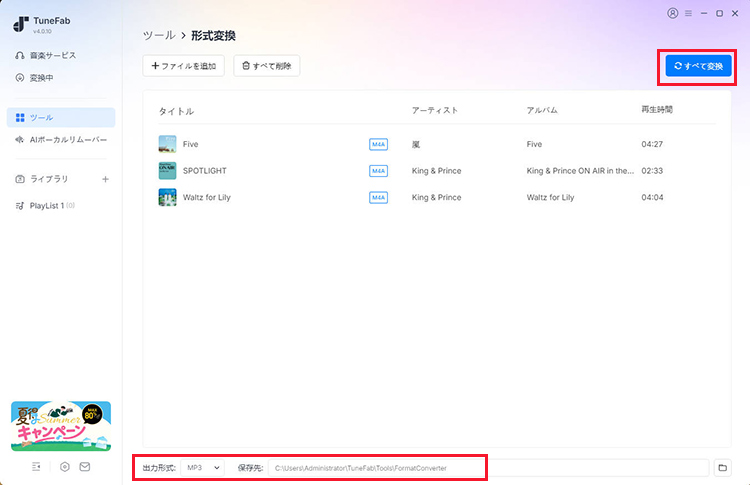
Task: Click ファイルを追加 button
Action: coord(184,66)
